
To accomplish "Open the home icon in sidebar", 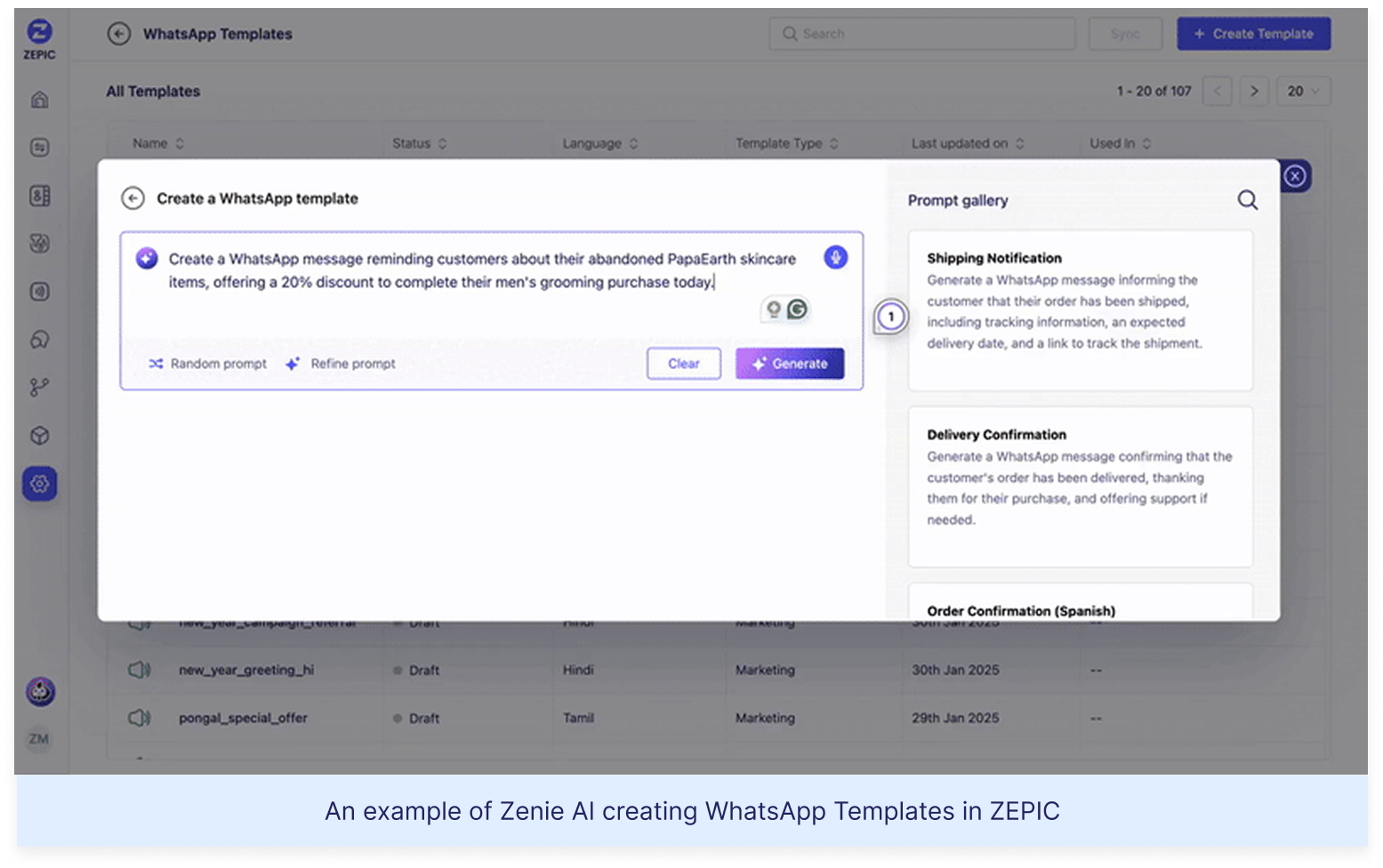I will [x=40, y=100].
